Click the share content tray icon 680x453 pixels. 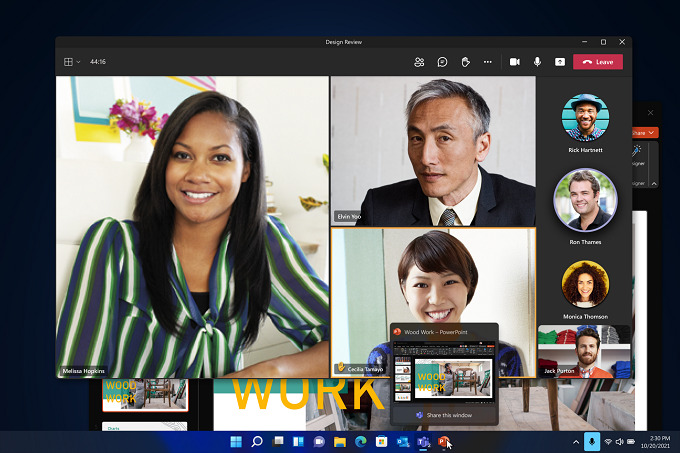560,62
